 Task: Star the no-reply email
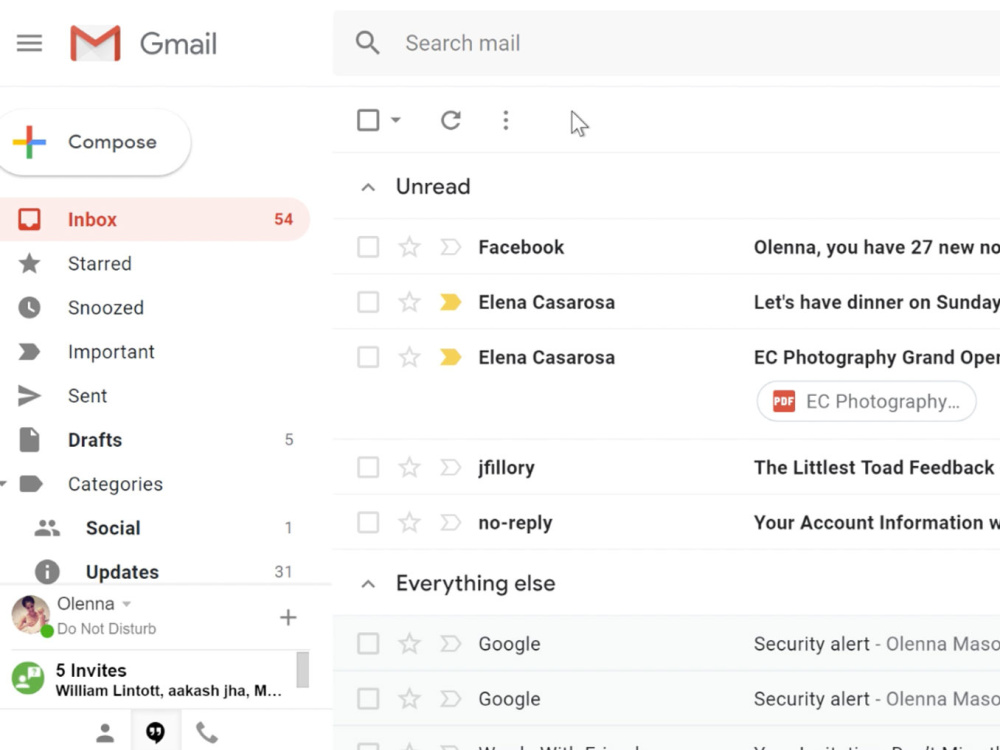point(409,522)
